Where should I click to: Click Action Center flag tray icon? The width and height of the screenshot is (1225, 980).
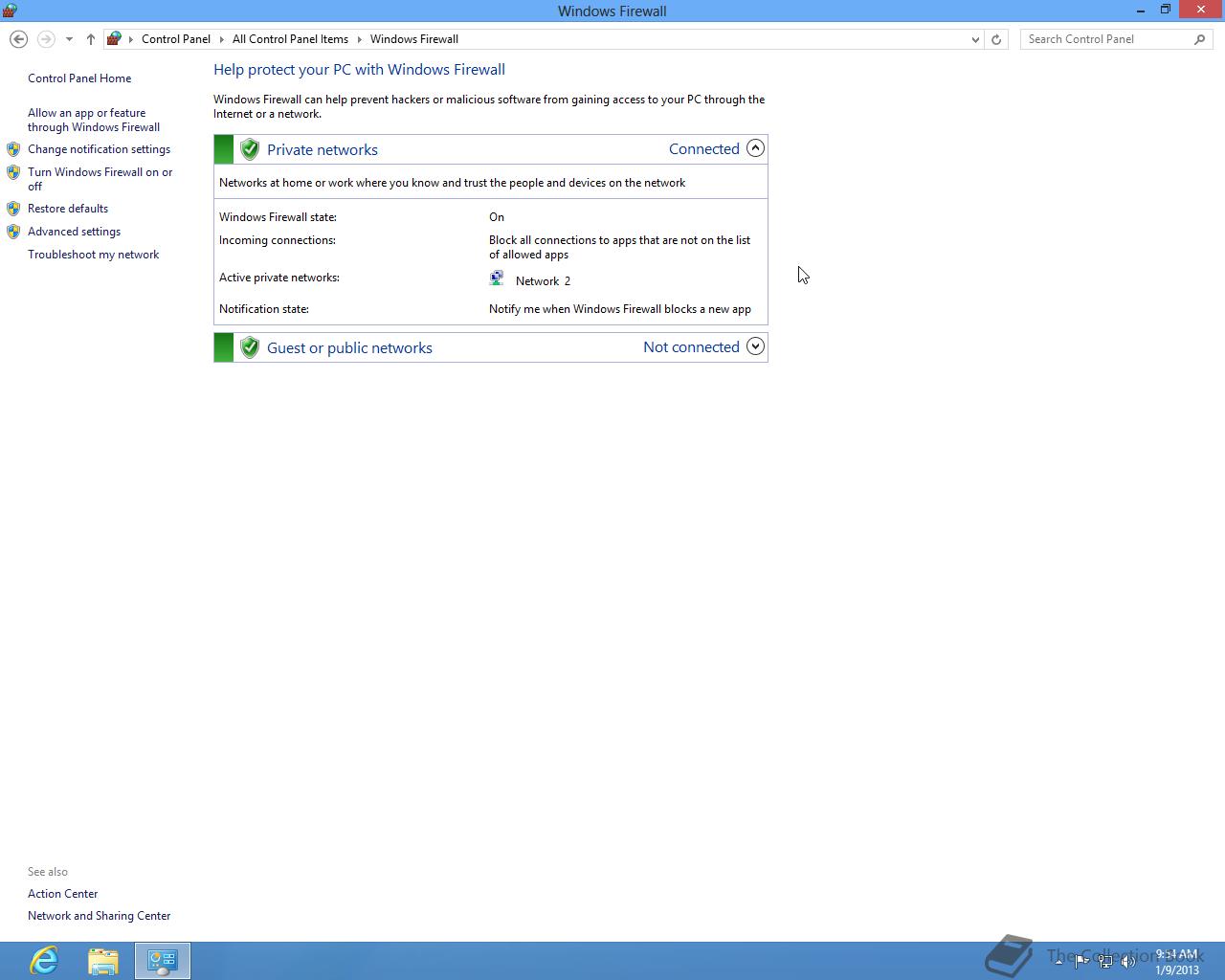pos(1081,962)
